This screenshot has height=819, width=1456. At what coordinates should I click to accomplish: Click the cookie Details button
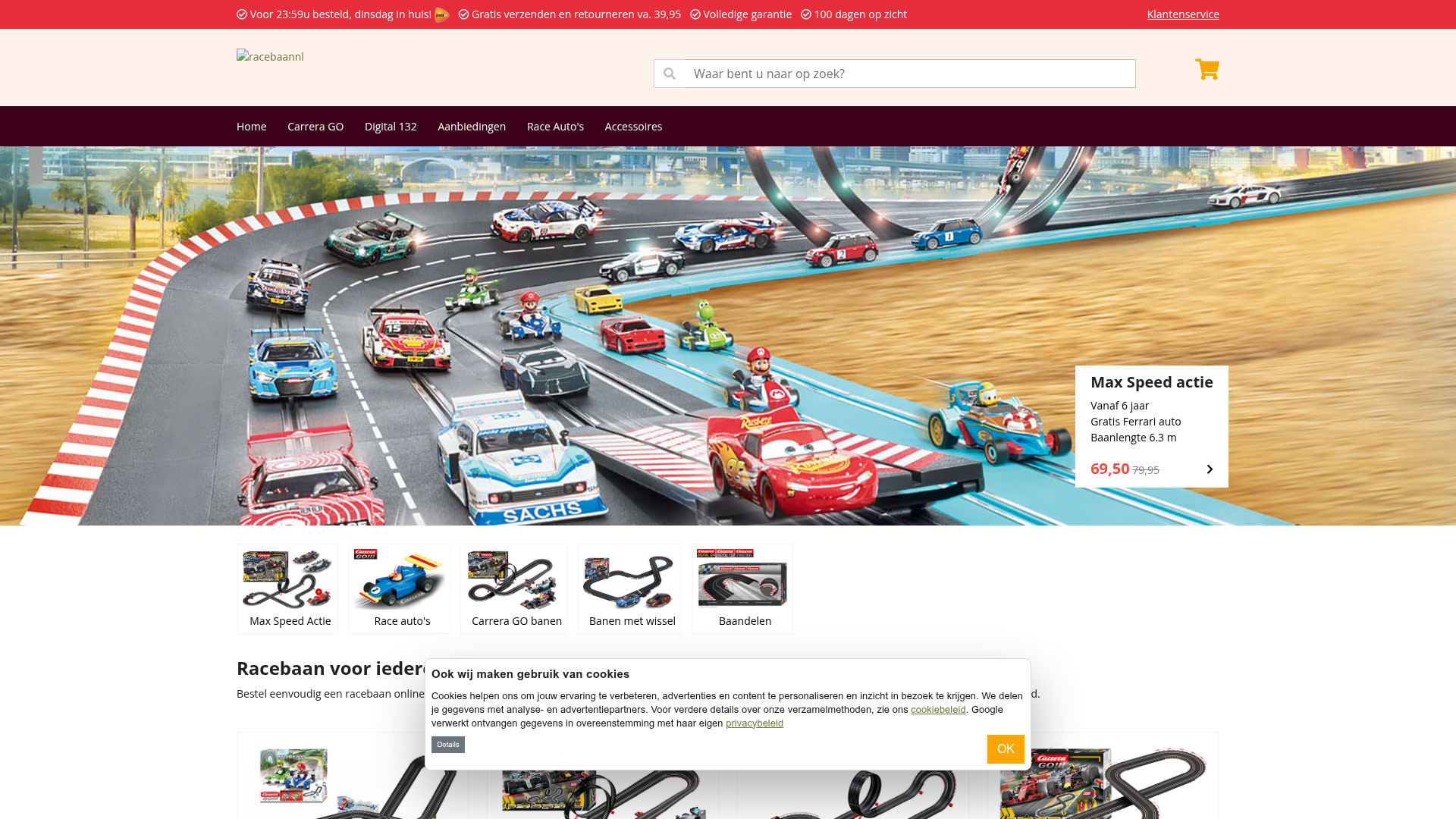tap(448, 745)
